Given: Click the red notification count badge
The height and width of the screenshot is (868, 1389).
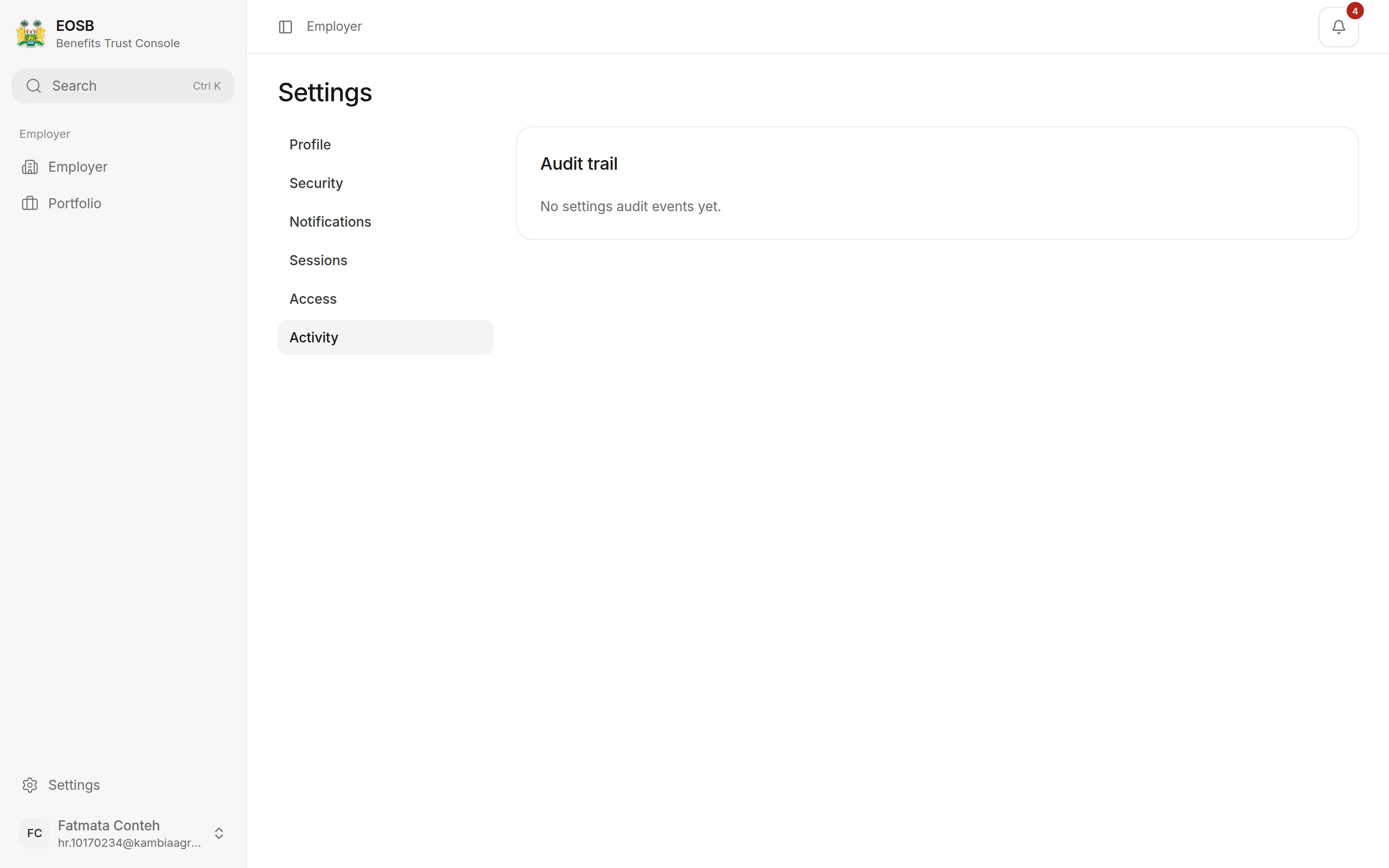Looking at the screenshot, I should (x=1355, y=11).
